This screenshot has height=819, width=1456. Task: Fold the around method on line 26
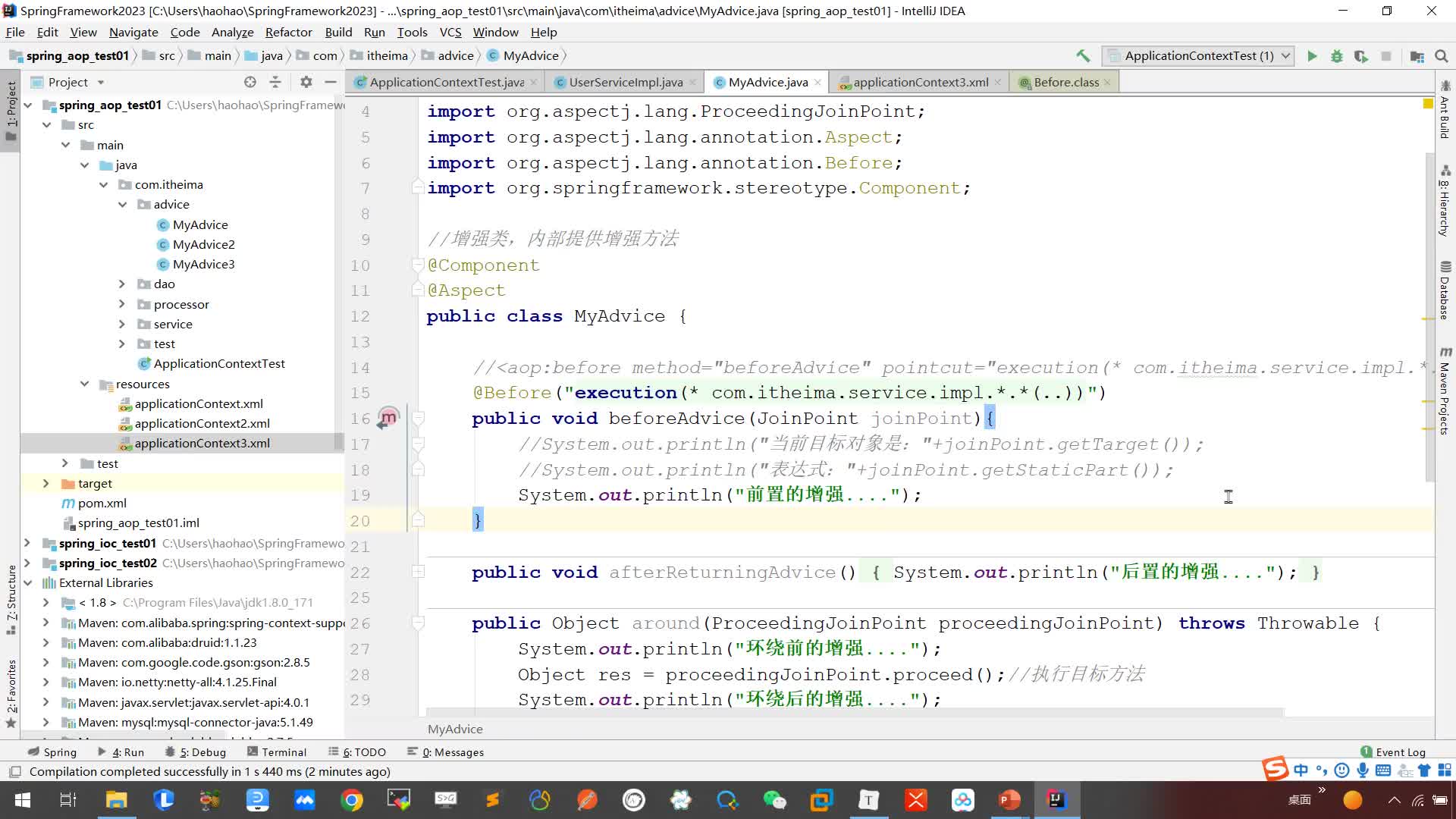pyautogui.click(x=418, y=623)
